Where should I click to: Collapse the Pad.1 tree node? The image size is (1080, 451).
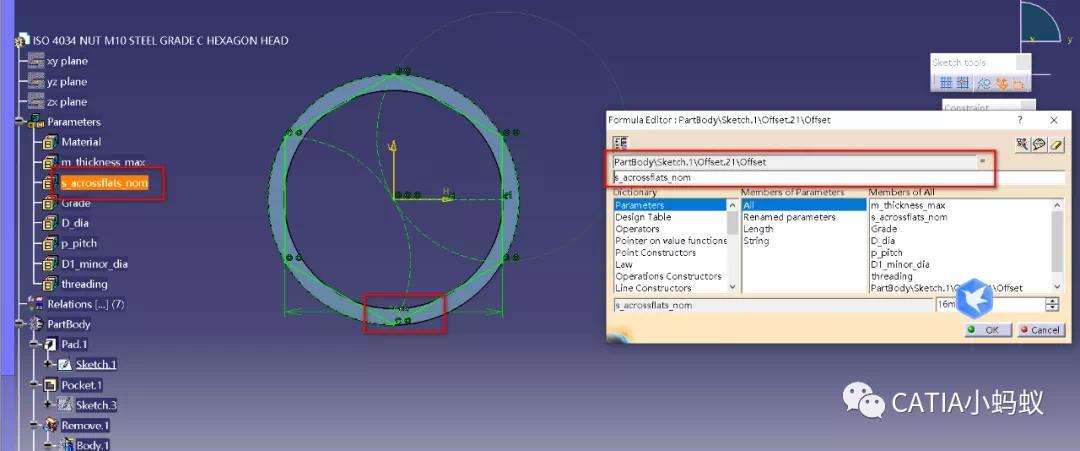[x=33, y=344]
